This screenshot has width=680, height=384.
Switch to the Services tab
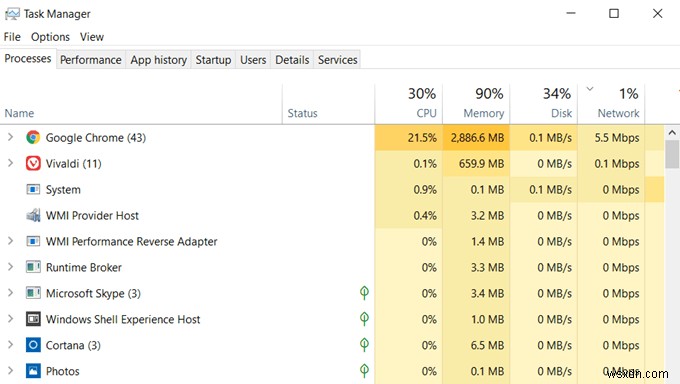coord(337,60)
